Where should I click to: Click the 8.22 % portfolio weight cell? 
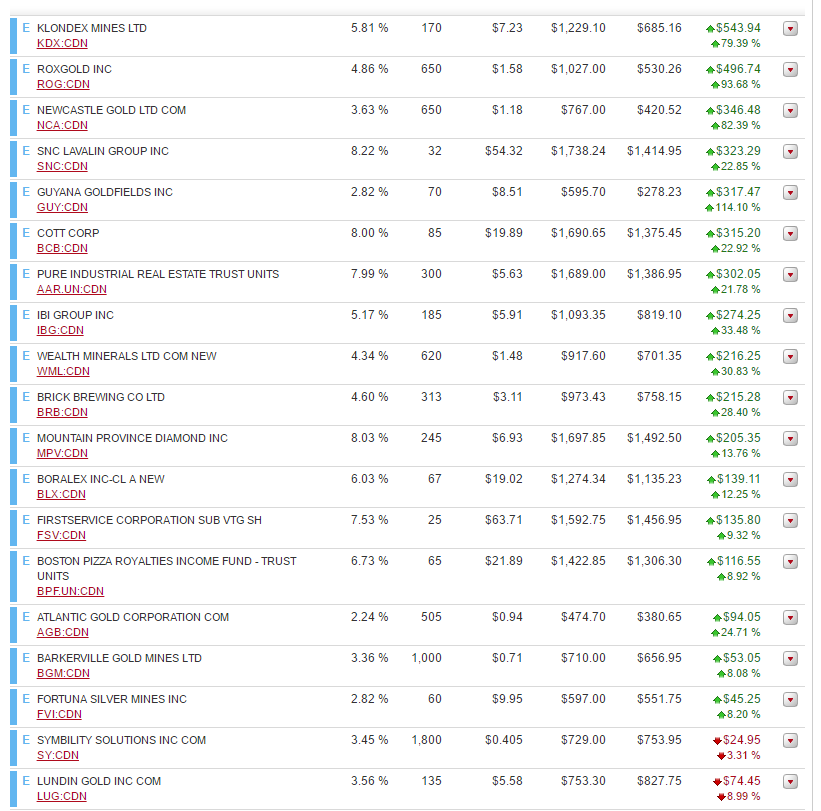coord(370,151)
